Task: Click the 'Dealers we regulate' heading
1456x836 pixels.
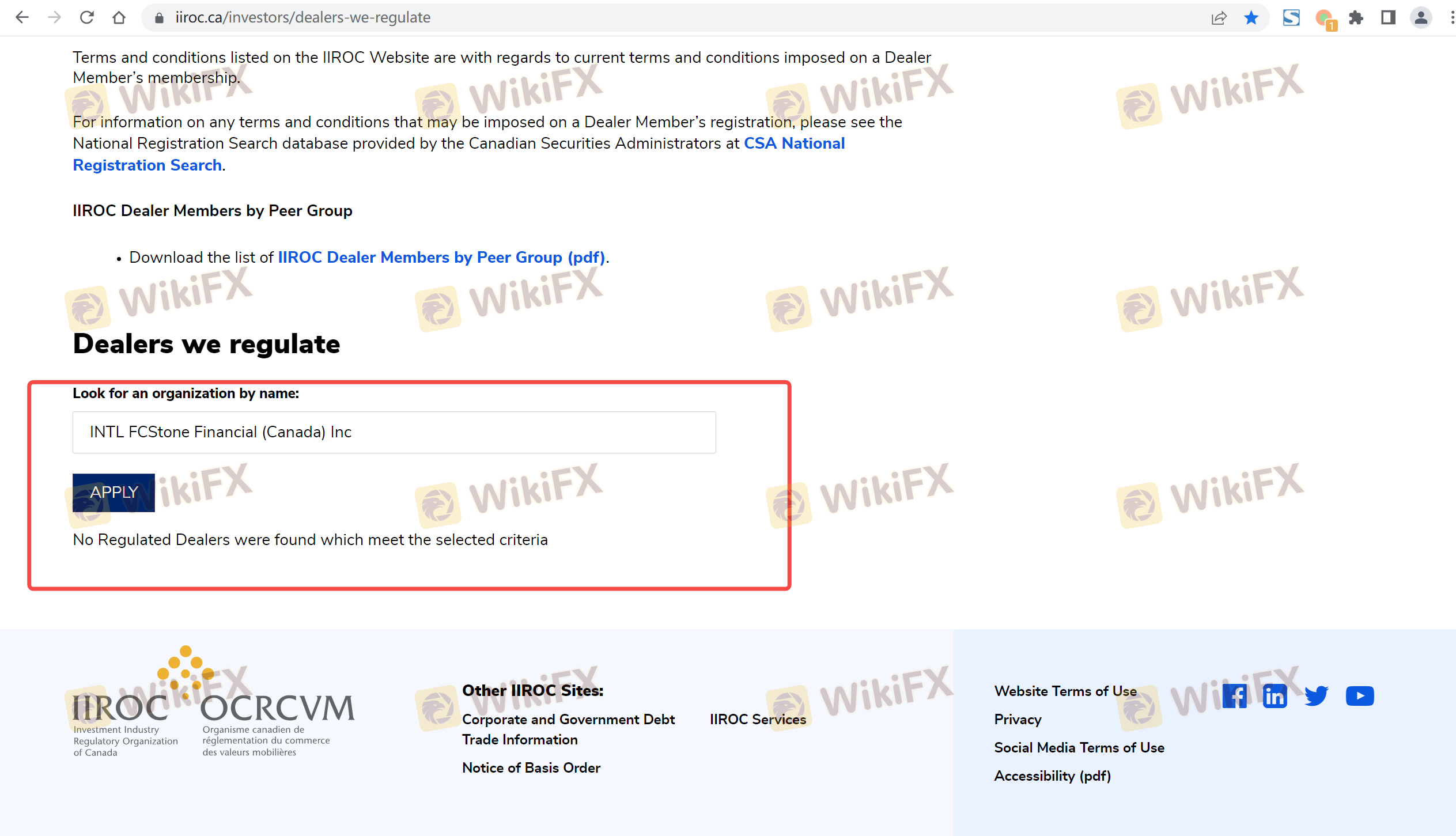Action: [x=206, y=344]
